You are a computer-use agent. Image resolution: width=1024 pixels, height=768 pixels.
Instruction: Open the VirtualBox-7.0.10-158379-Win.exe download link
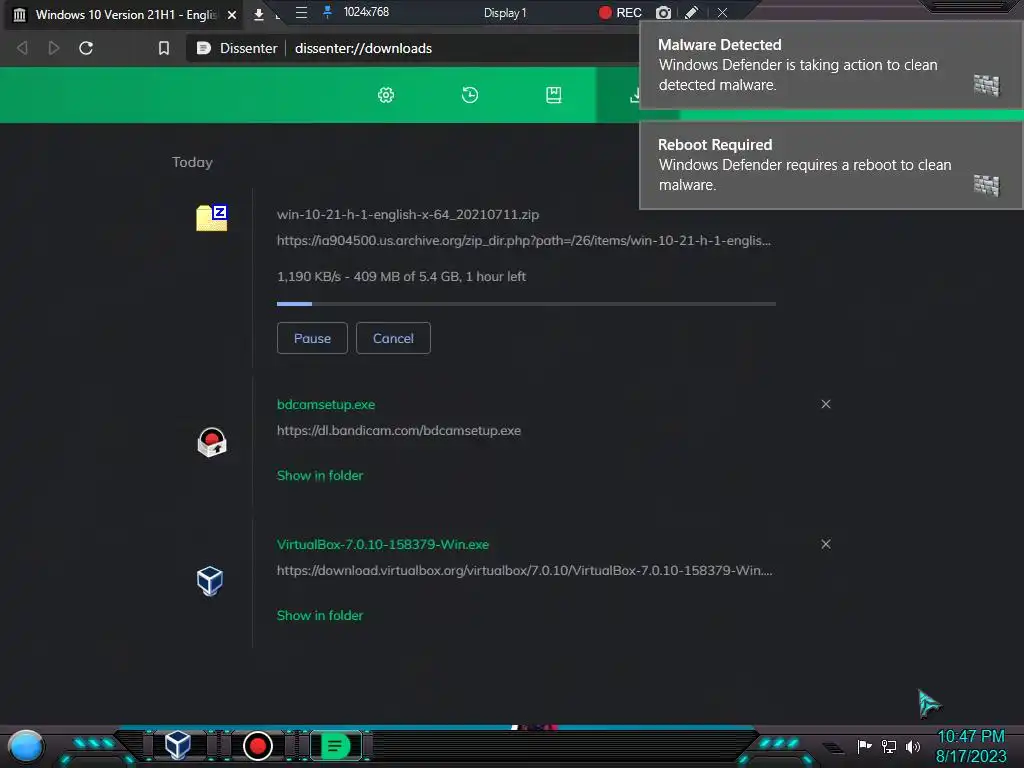click(x=383, y=545)
